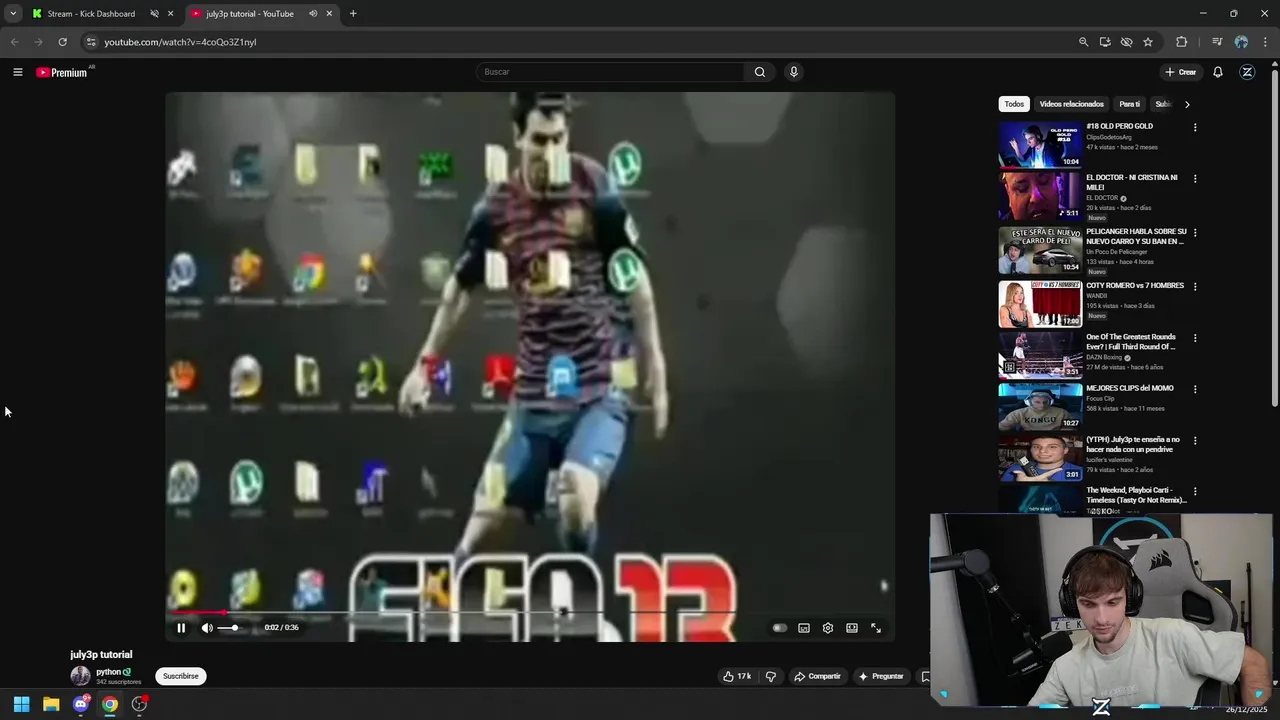Pause the video playback
The width and height of the screenshot is (1280, 720).
click(x=181, y=628)
